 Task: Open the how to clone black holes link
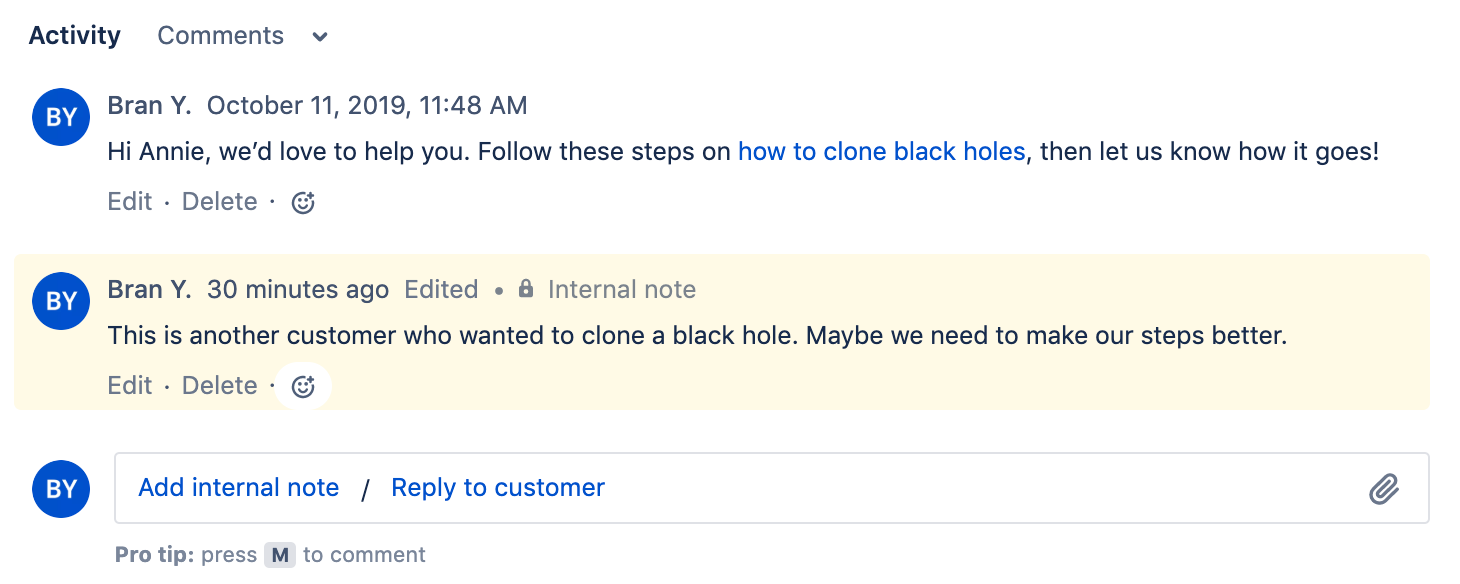point(881,152)
